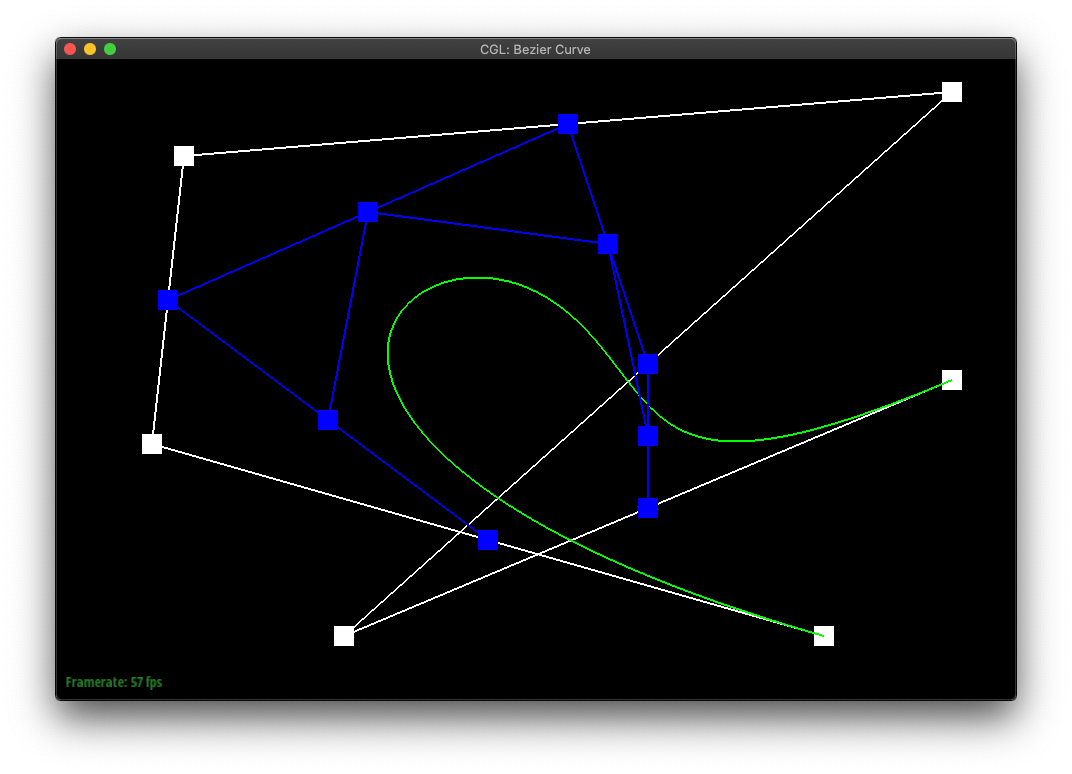Click blue point between left-edge and lowest blue points

328,420
